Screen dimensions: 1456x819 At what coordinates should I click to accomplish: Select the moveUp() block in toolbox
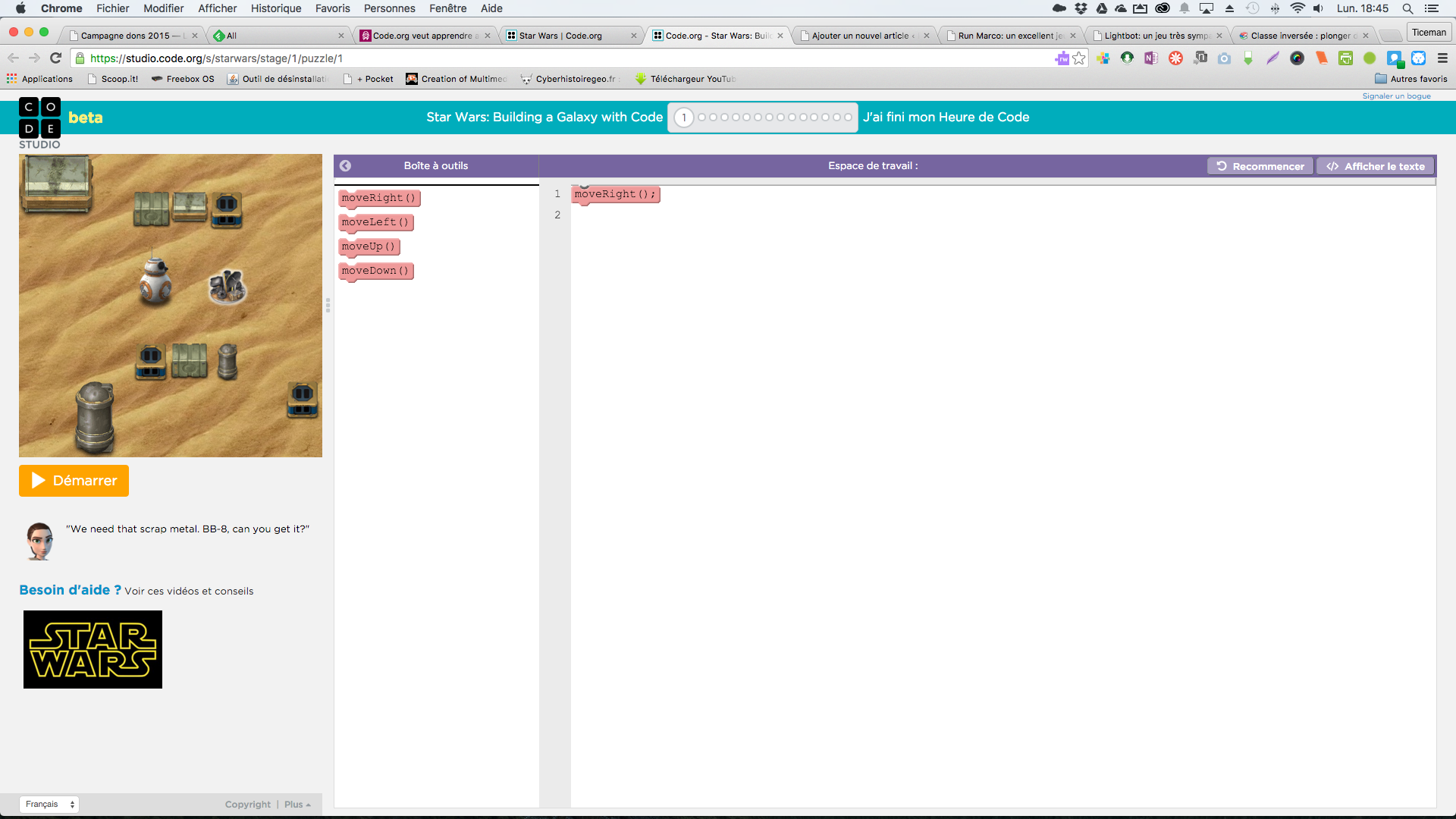pyautogui.click(x=369, y=246)
